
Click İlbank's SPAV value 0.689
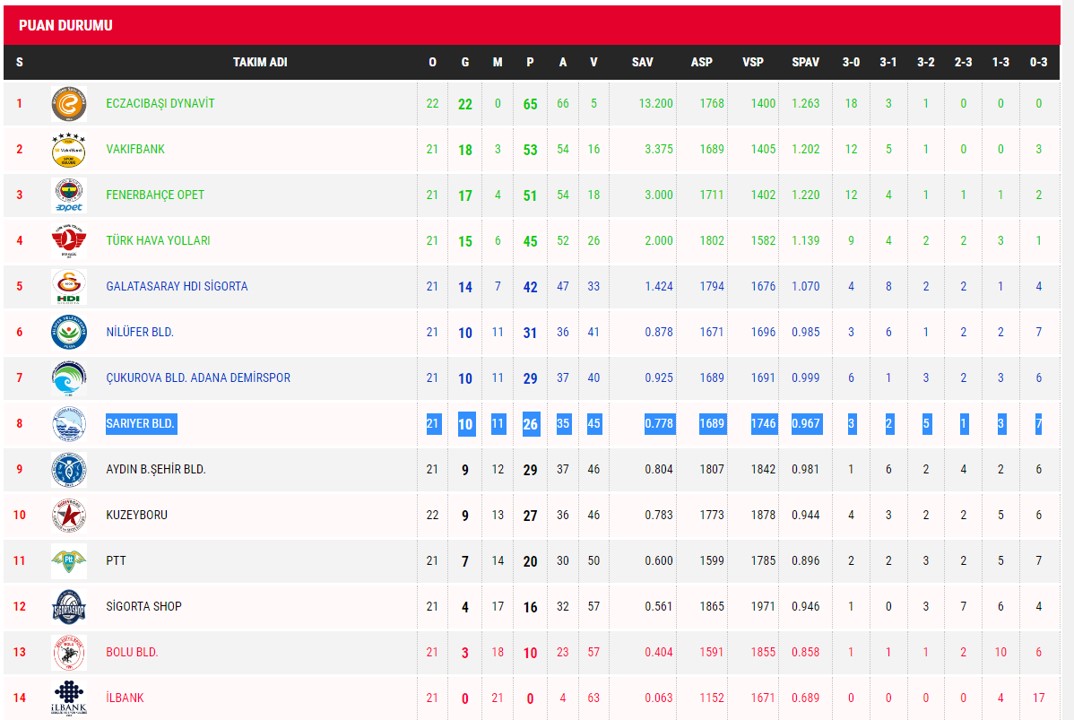click(x=806, y=697)
